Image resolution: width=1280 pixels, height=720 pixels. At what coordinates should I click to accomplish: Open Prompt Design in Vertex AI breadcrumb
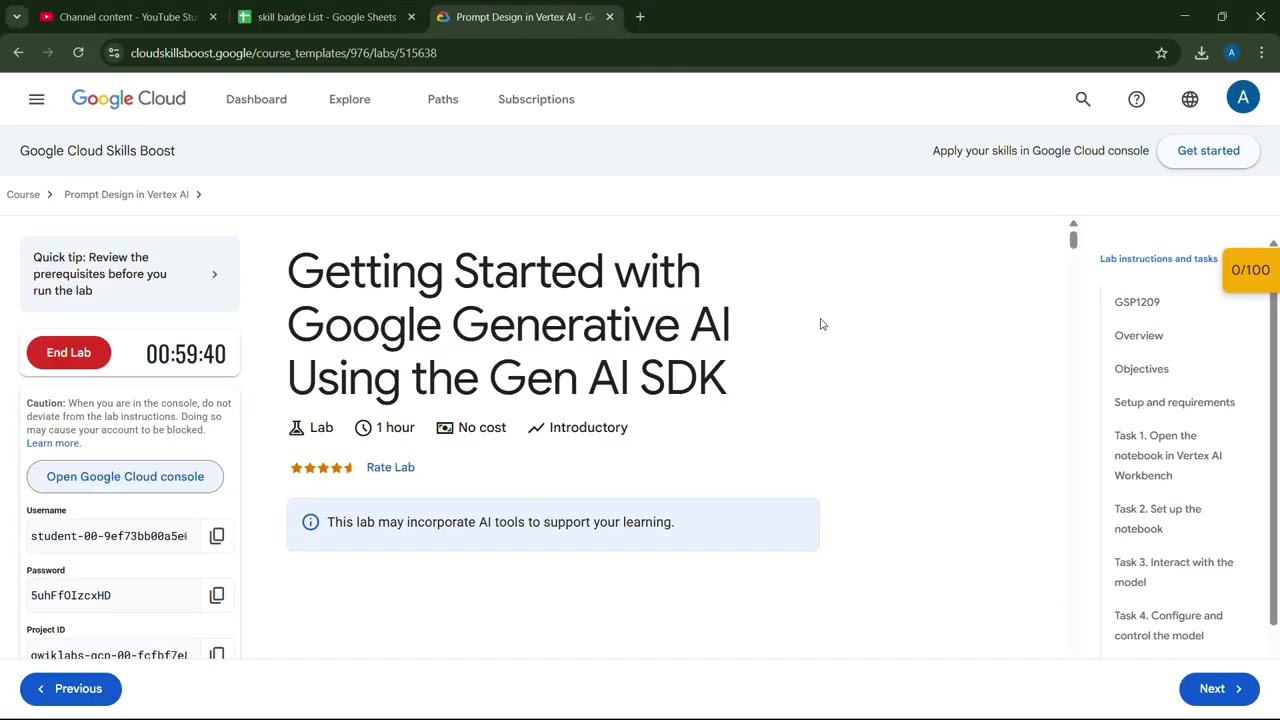click(126, 194)
